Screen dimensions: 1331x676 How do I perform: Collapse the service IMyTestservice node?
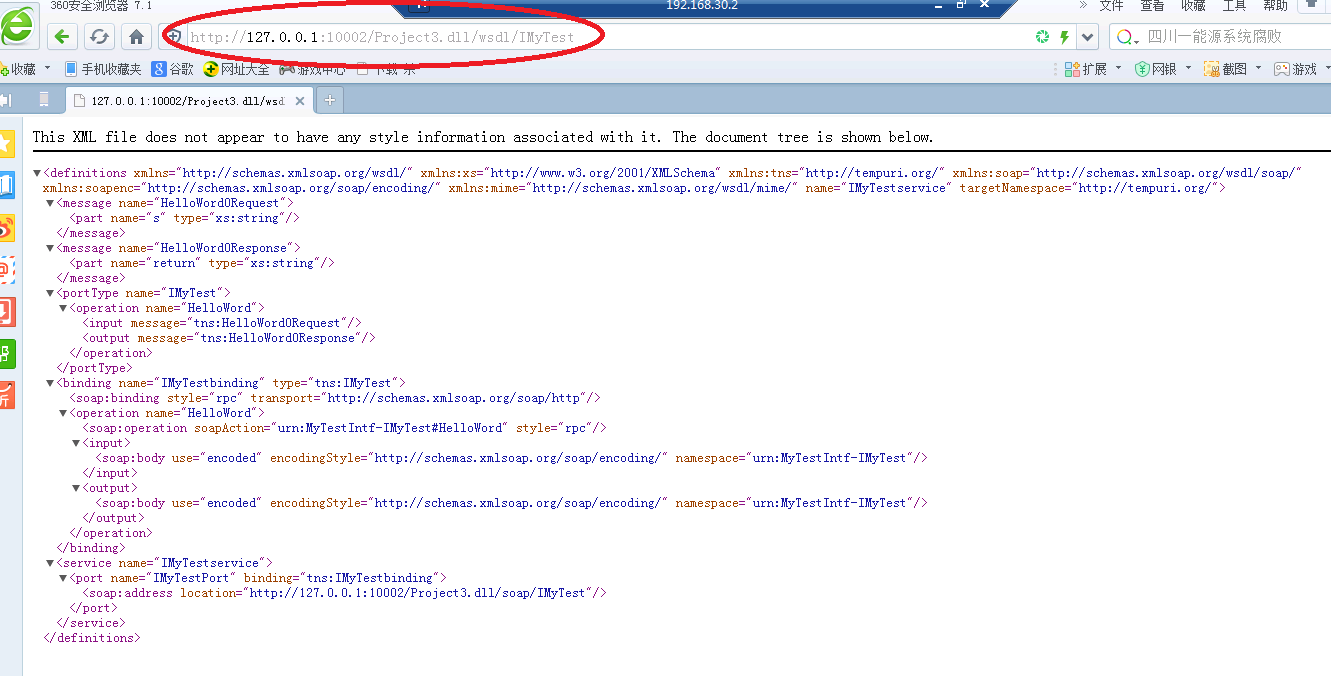click(50, 563)
